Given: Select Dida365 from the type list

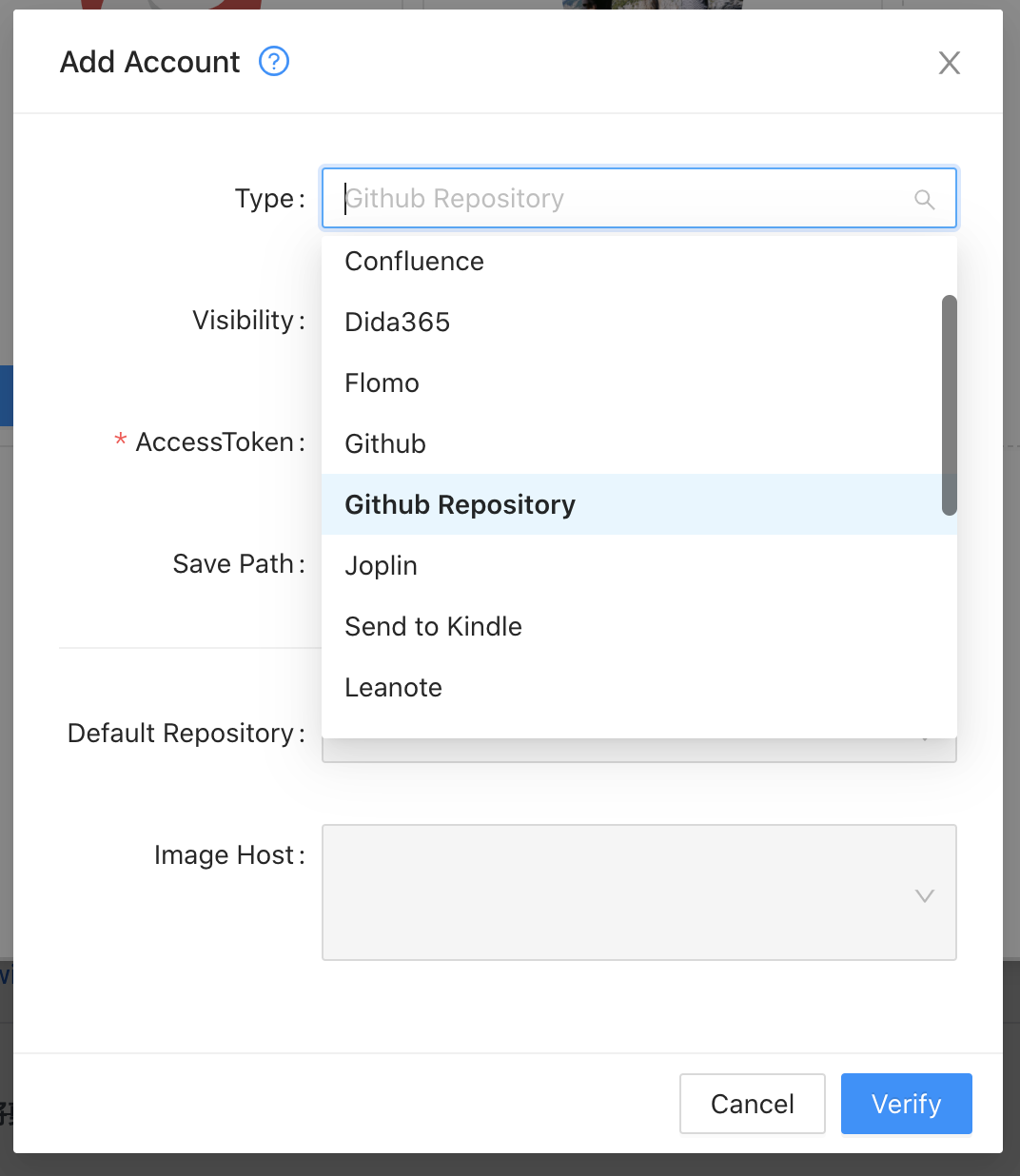Looking at the screenshot, I should (397, 322).
